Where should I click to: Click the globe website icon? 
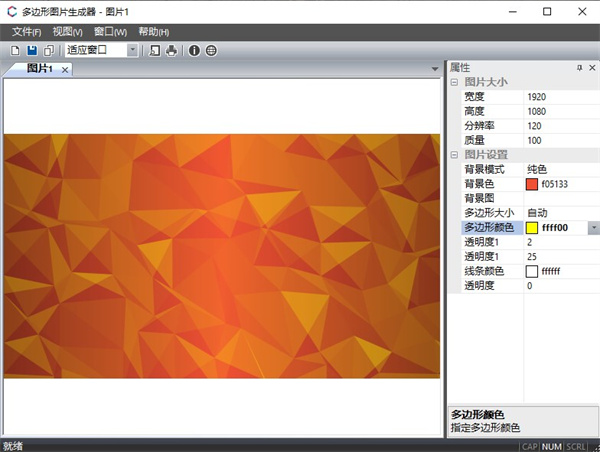pyautogui.click(x=211, y=51)
